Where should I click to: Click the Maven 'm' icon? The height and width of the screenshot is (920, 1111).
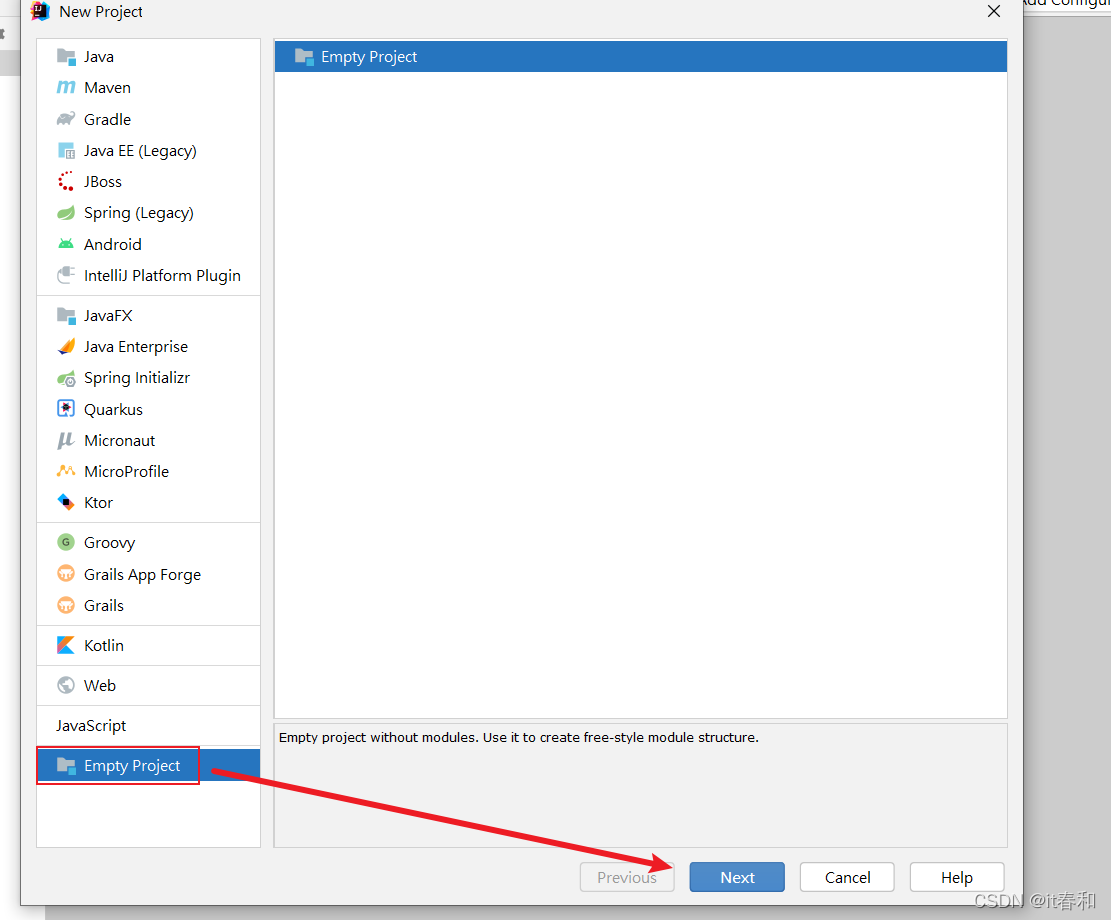(66, 87)
